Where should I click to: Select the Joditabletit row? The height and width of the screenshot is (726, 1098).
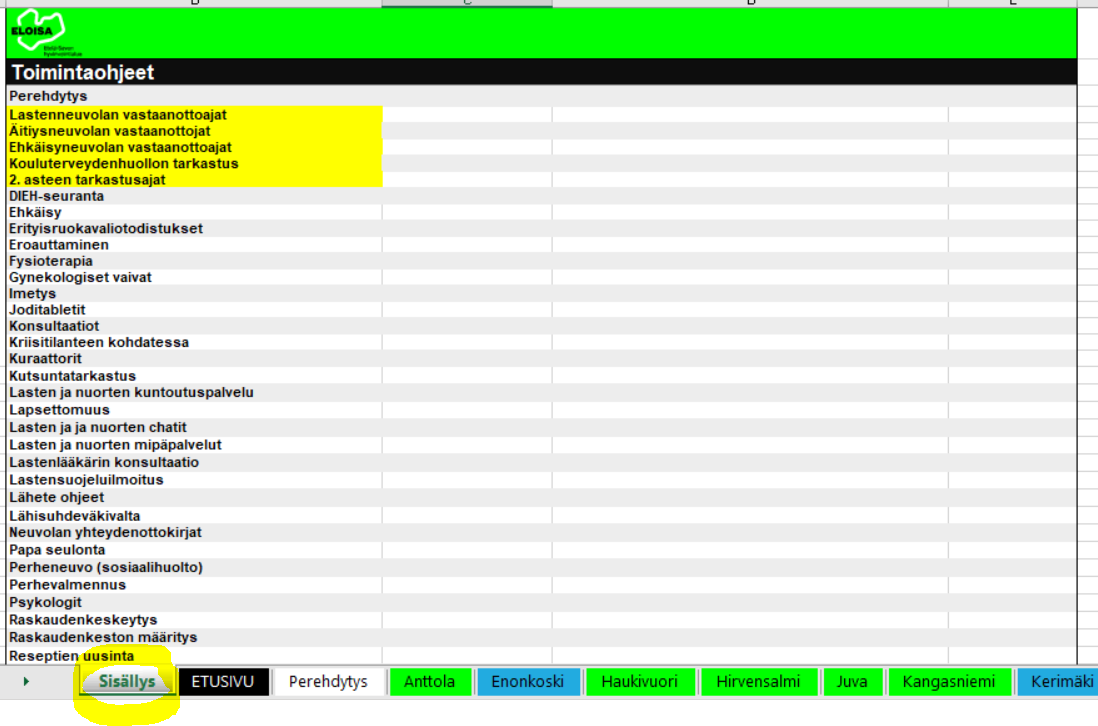tap(47, 309)
